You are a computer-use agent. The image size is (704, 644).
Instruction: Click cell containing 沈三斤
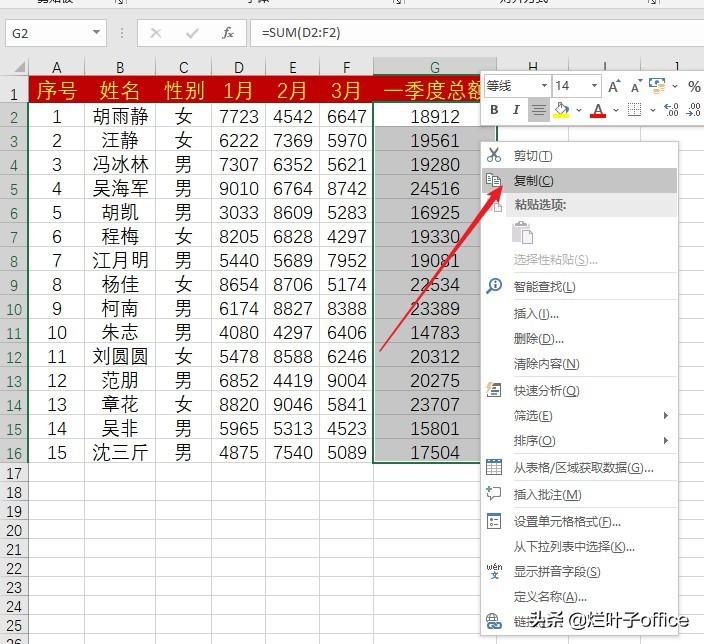pyautogui.click(x=120, y=453)
